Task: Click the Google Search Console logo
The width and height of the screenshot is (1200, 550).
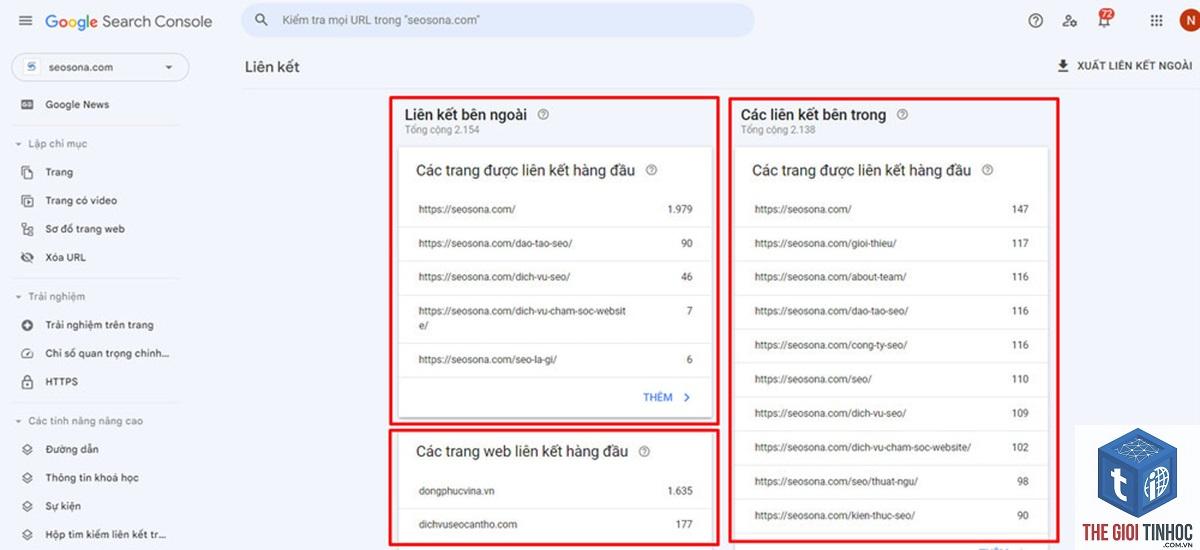Action: (129, 21)
